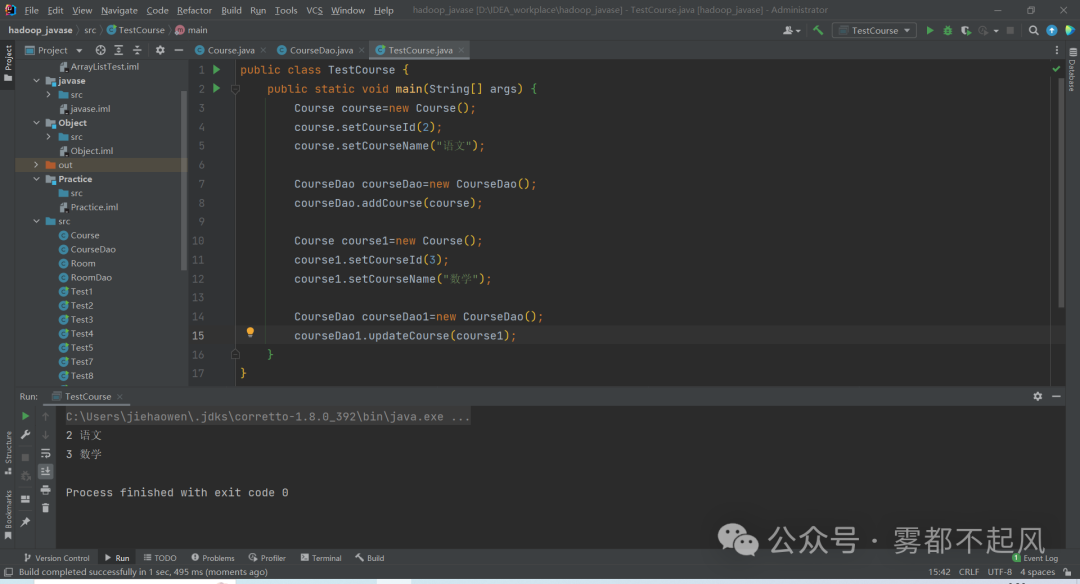Open Project panel settings gear icon

point(160,48)
